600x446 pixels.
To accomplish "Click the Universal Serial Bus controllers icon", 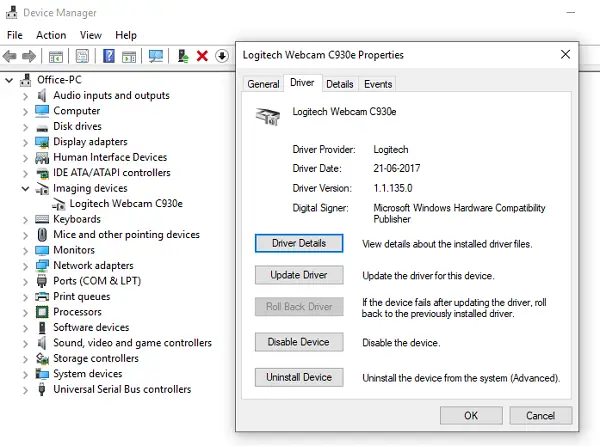I will 42,389.
